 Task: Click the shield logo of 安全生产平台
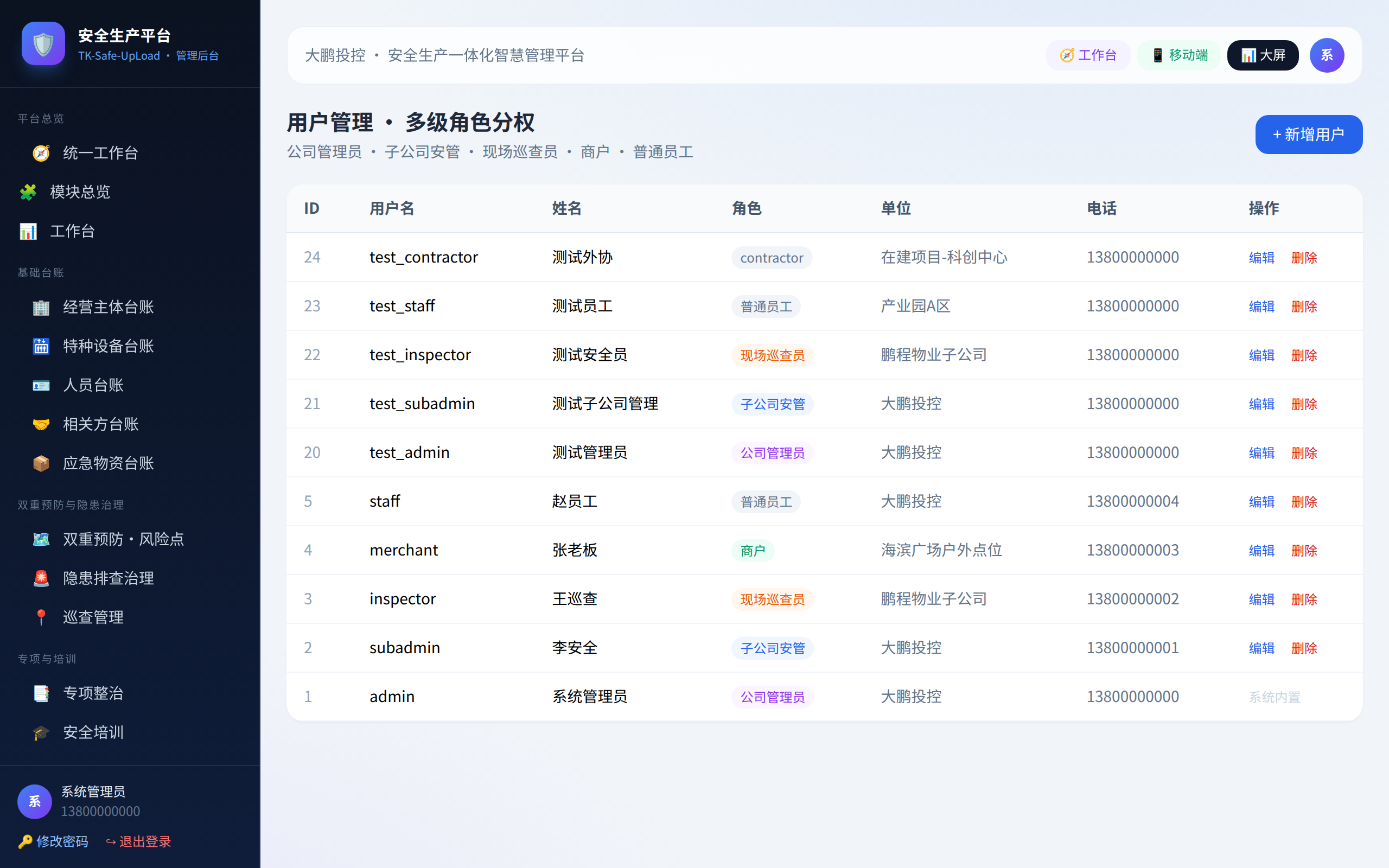(43, 43)
